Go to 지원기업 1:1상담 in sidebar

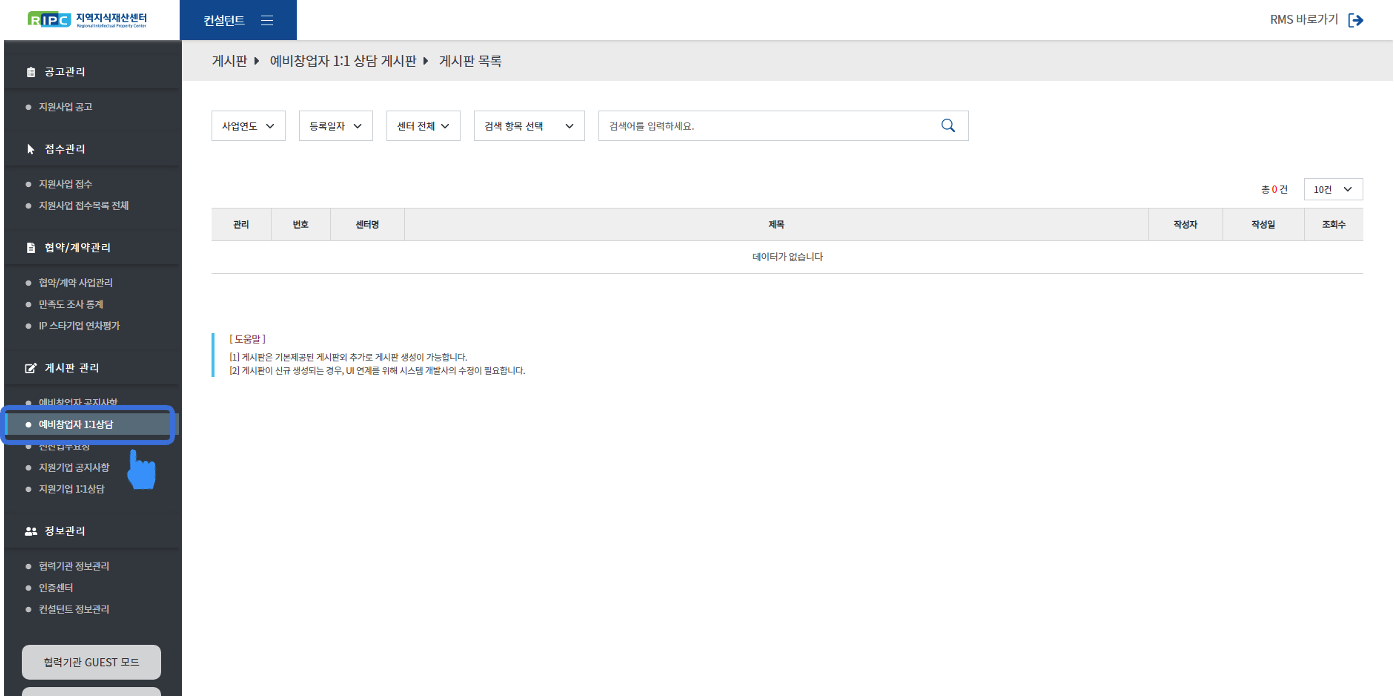point(71,489)
